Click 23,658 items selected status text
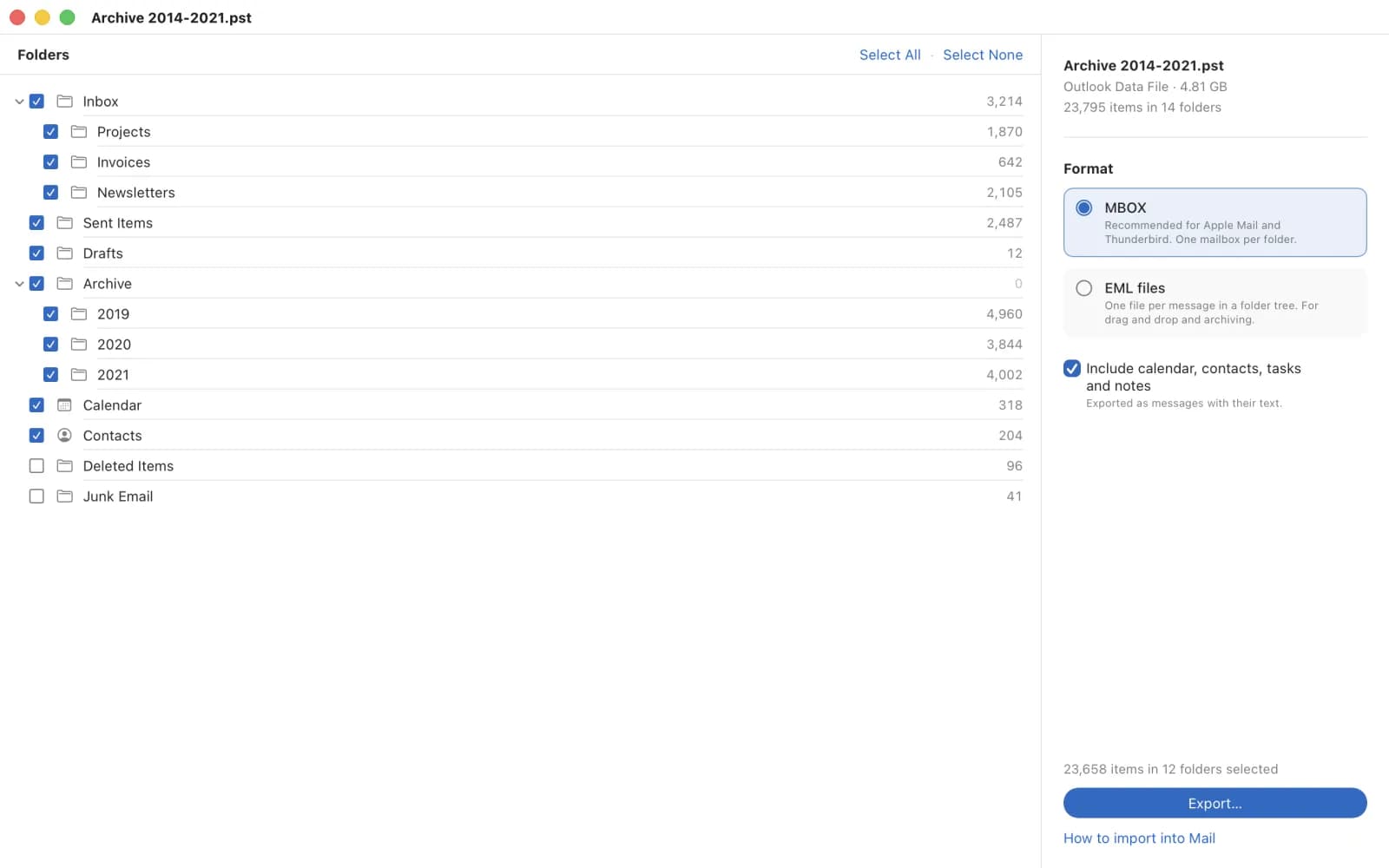 click(1170, 769)
